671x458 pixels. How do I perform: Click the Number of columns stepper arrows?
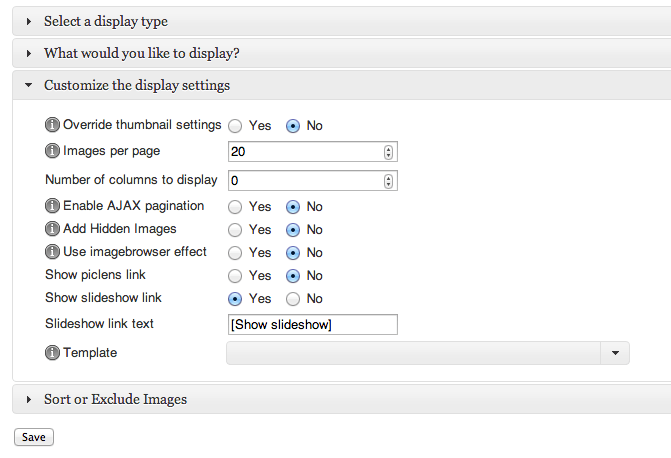pos(388,181)
